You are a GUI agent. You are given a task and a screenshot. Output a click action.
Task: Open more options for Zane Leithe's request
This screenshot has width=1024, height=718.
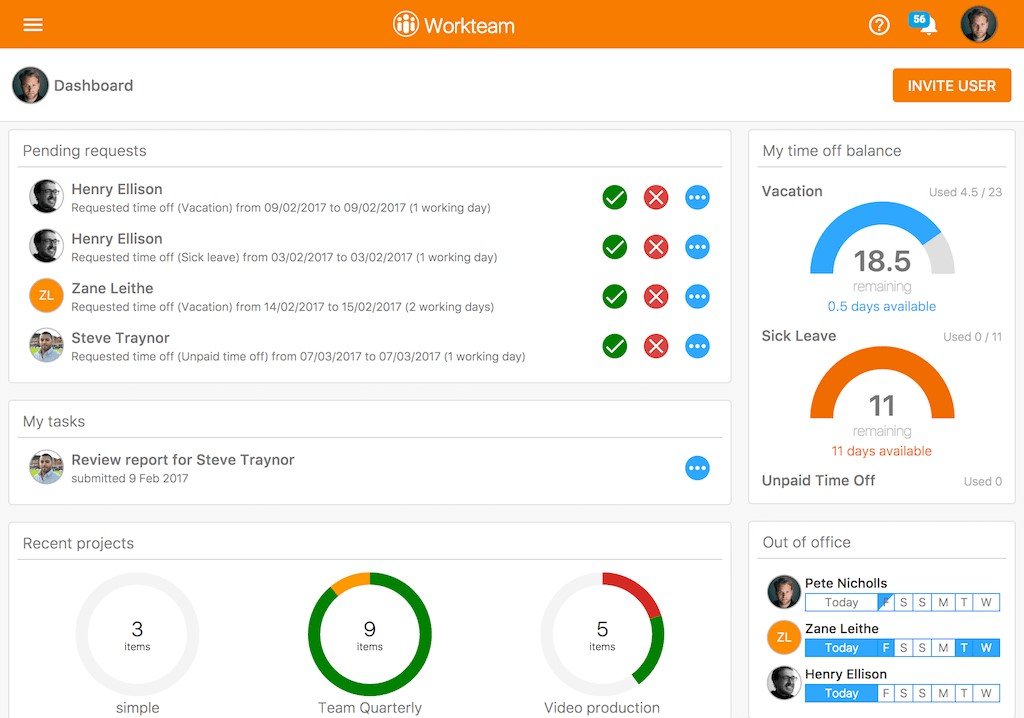[x=697, y=297]
